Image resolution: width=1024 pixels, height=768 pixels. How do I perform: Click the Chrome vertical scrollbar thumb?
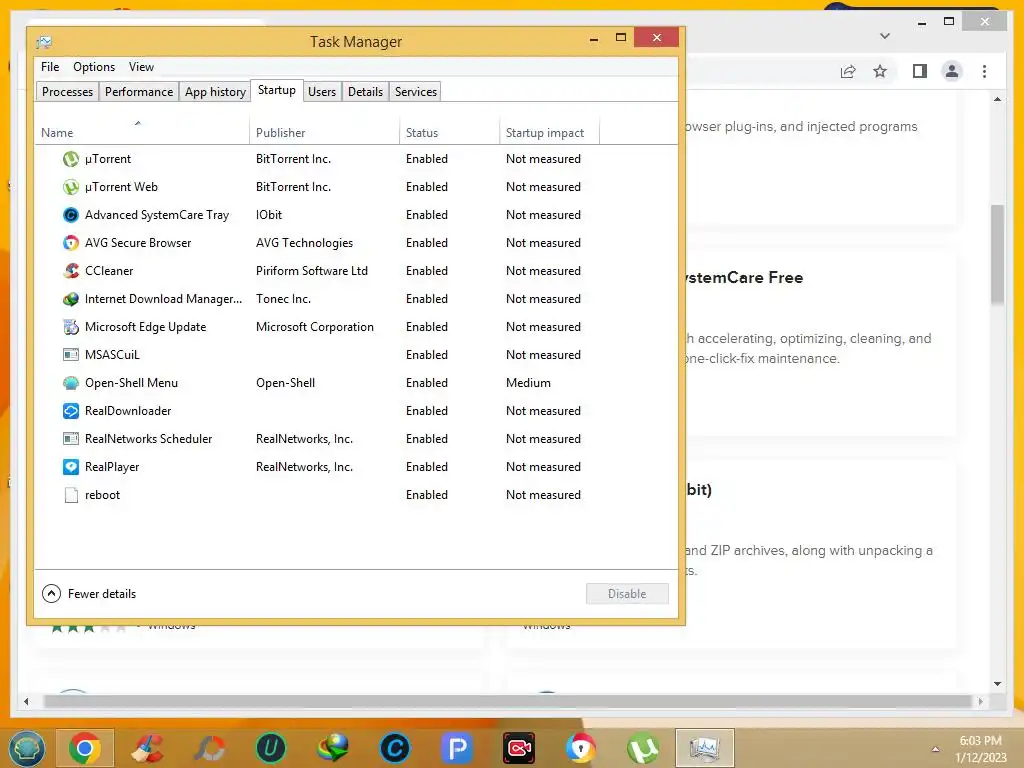(997, 255)
